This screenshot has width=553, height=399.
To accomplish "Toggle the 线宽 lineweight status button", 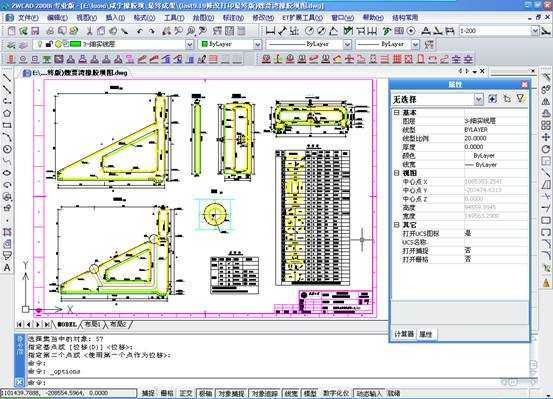I will click(x=291, y=393).
